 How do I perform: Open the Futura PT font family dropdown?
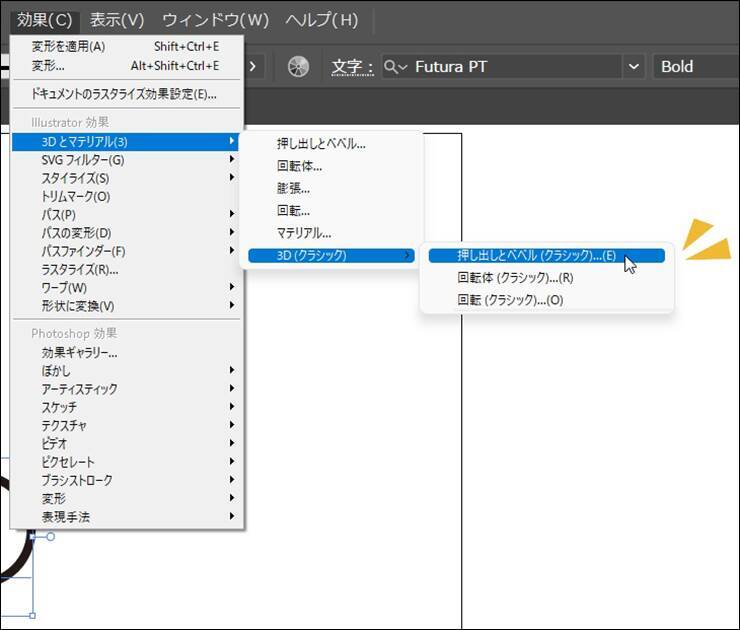click(x=633, y=67)
